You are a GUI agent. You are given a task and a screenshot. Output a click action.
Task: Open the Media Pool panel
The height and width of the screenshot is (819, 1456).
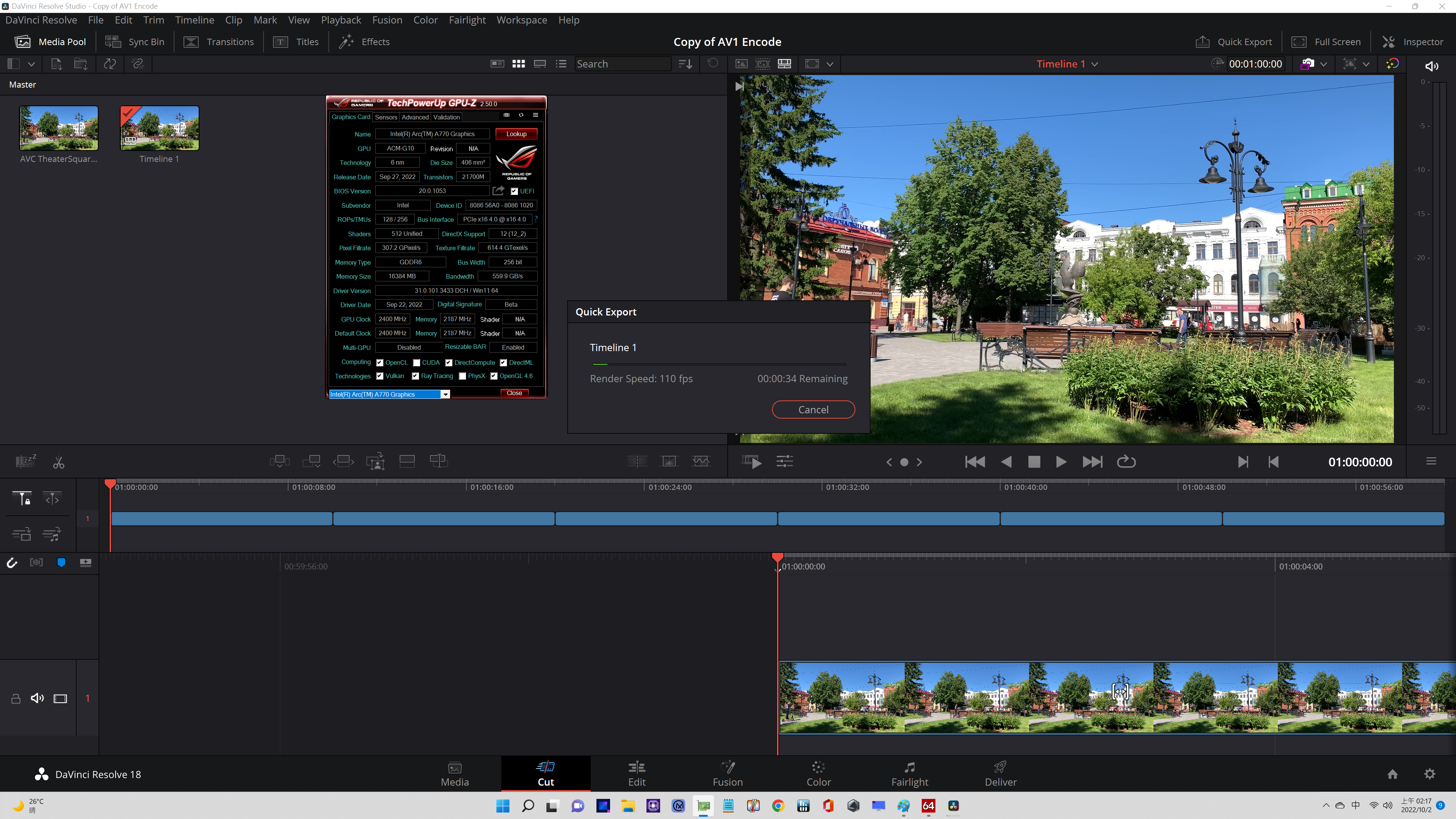(50, 42)
